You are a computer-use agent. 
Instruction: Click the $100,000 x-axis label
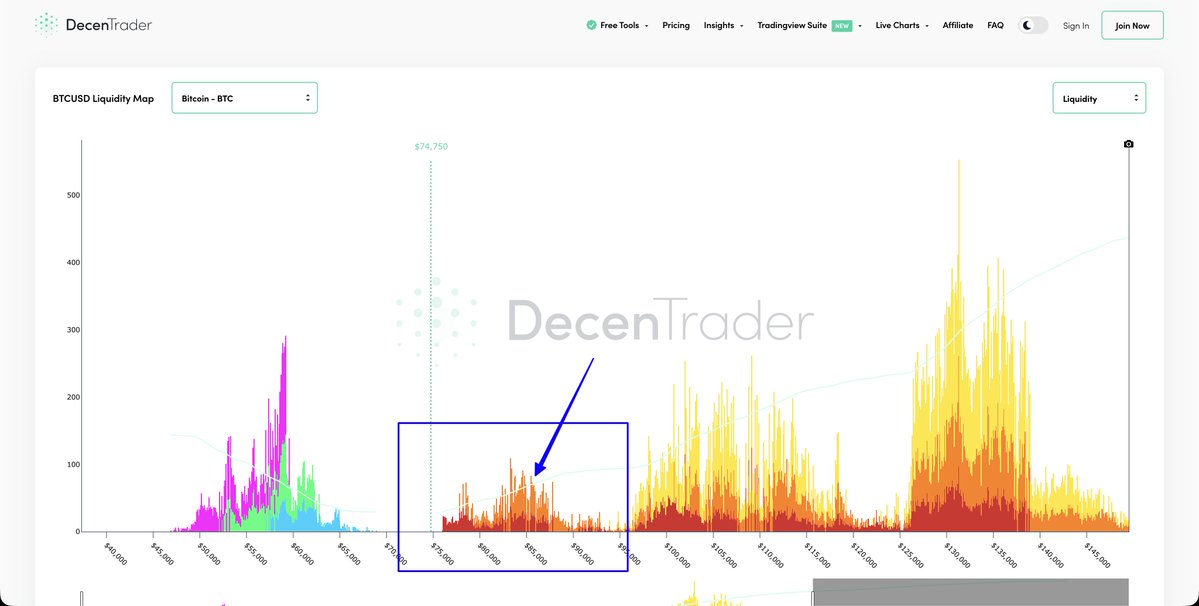[679, 555]
